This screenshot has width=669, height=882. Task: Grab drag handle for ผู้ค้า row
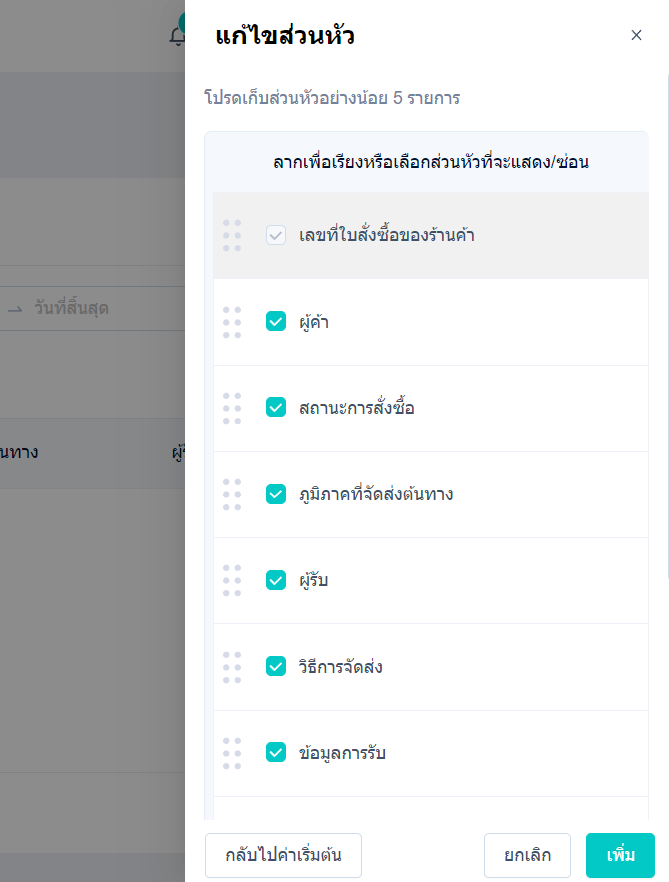pos(232,322)
